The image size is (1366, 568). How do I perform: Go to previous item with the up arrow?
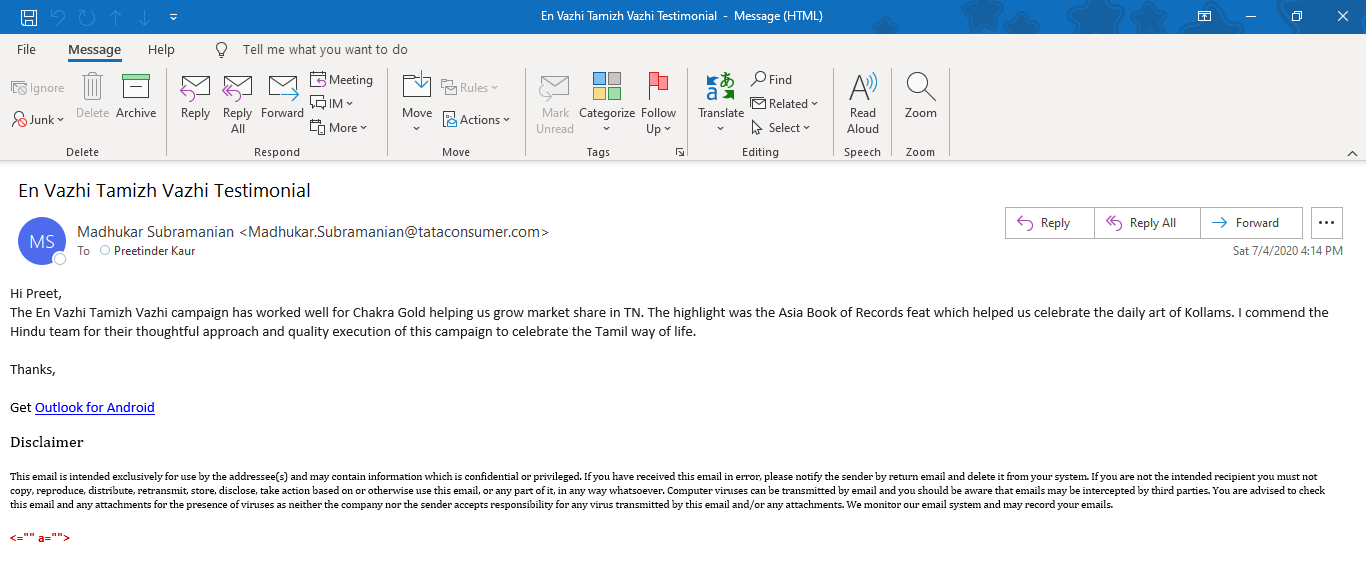[116, 17]
